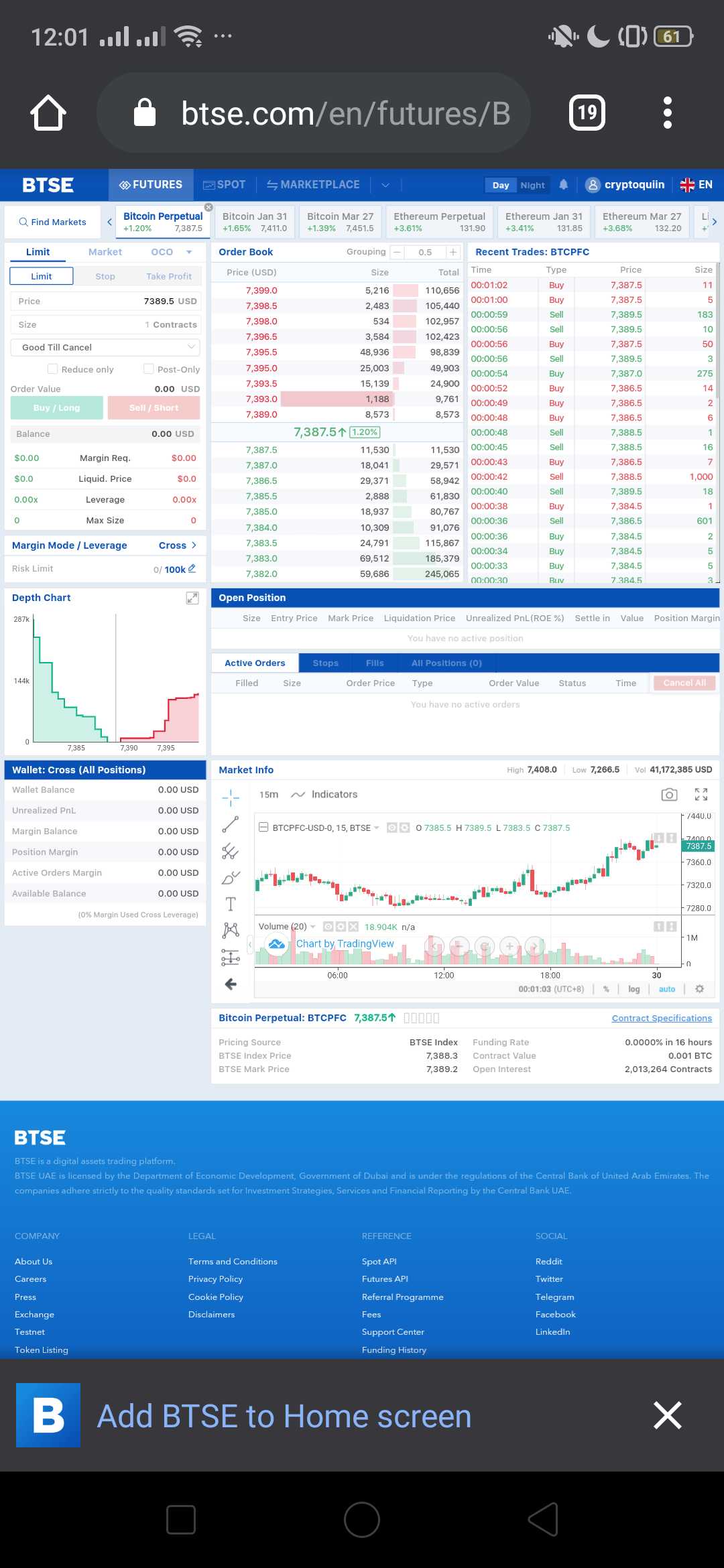Enable the Reduce only checkbox
724x1568 pixels.
click(x=52, y=369)
